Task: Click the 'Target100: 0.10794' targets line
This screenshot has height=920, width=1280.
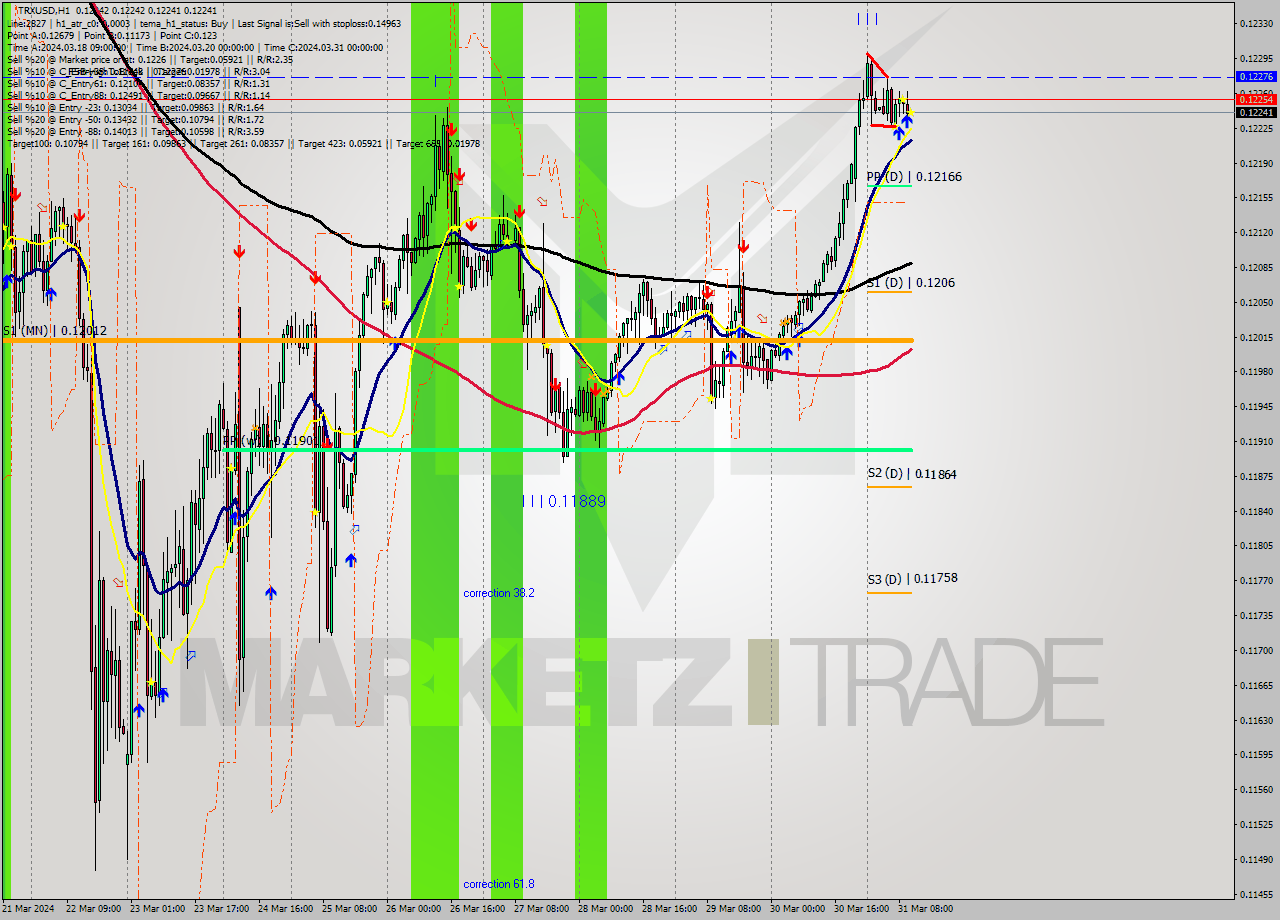Action: (243, 143)
